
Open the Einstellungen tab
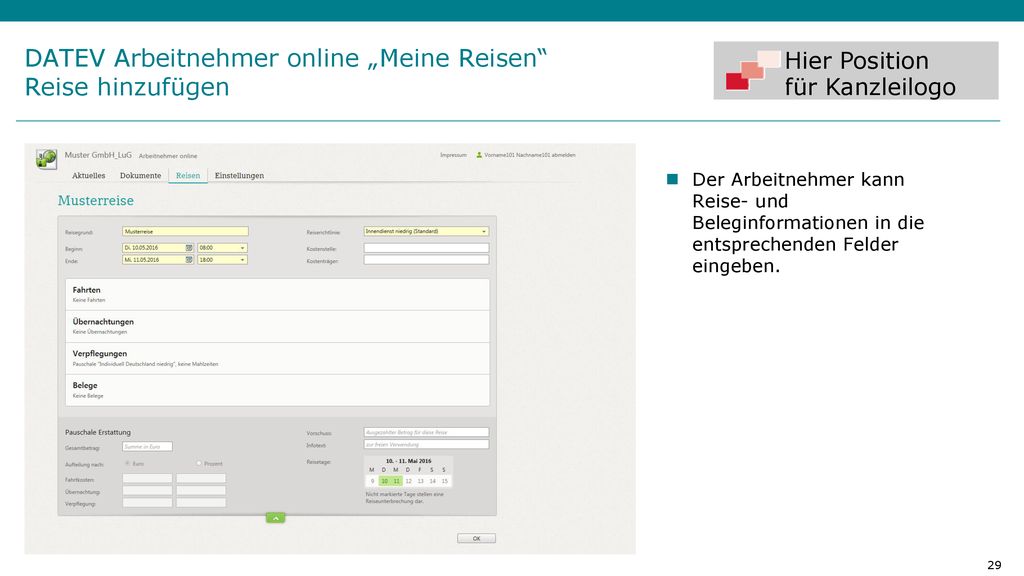(x=240, y=176)
